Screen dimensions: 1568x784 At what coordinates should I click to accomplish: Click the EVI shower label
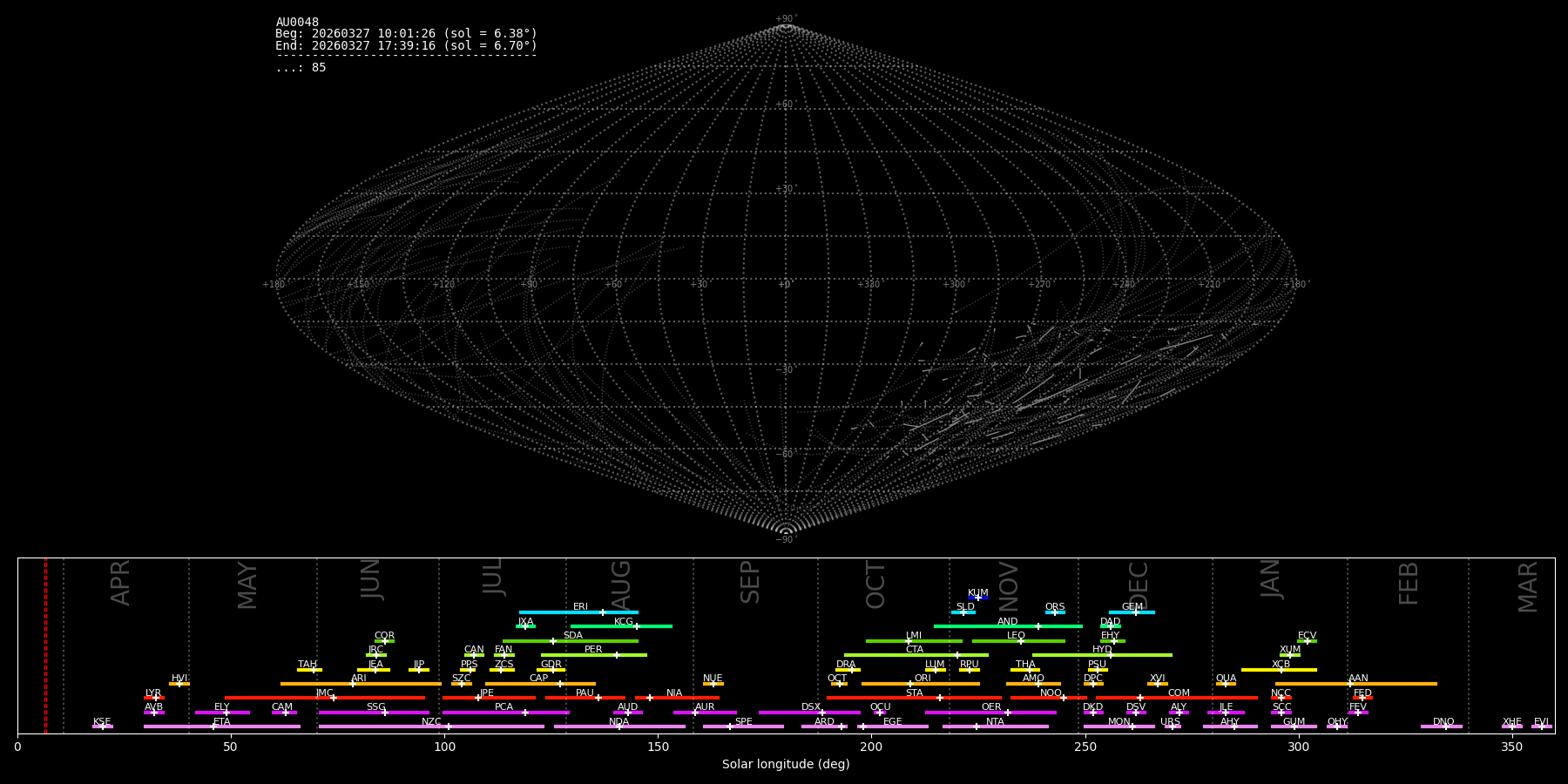[x=1541, y=722]
